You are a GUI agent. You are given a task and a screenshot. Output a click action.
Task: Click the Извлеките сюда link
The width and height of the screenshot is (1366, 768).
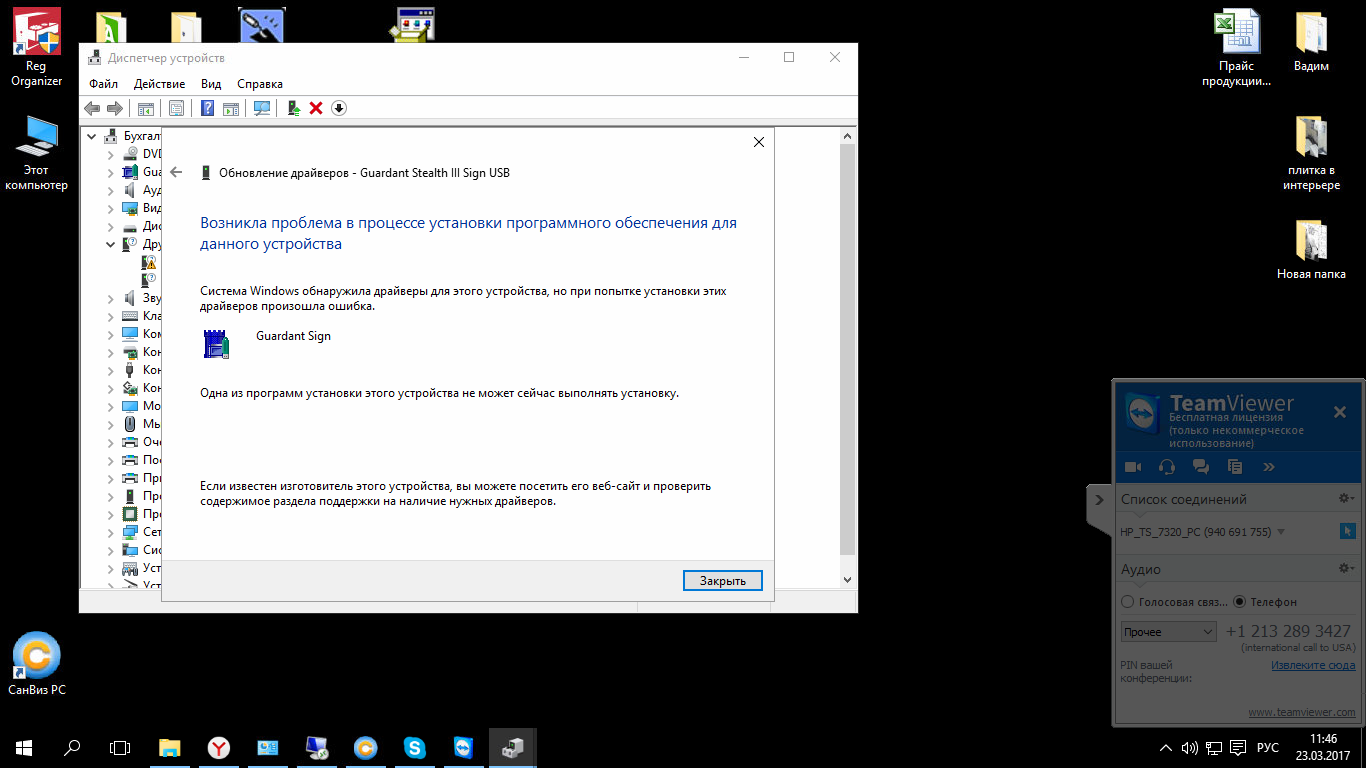[x=1313, y=665]
